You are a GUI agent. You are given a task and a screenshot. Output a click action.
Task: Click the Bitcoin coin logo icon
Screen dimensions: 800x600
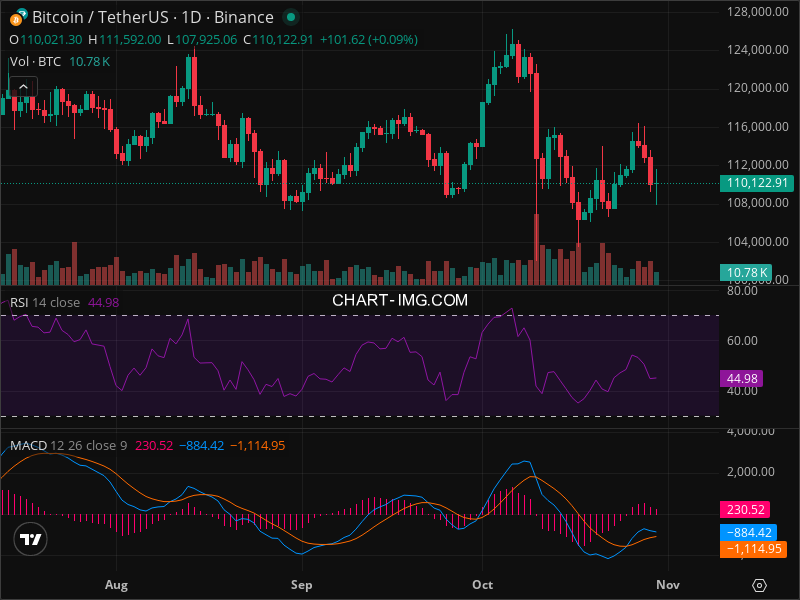17,18
